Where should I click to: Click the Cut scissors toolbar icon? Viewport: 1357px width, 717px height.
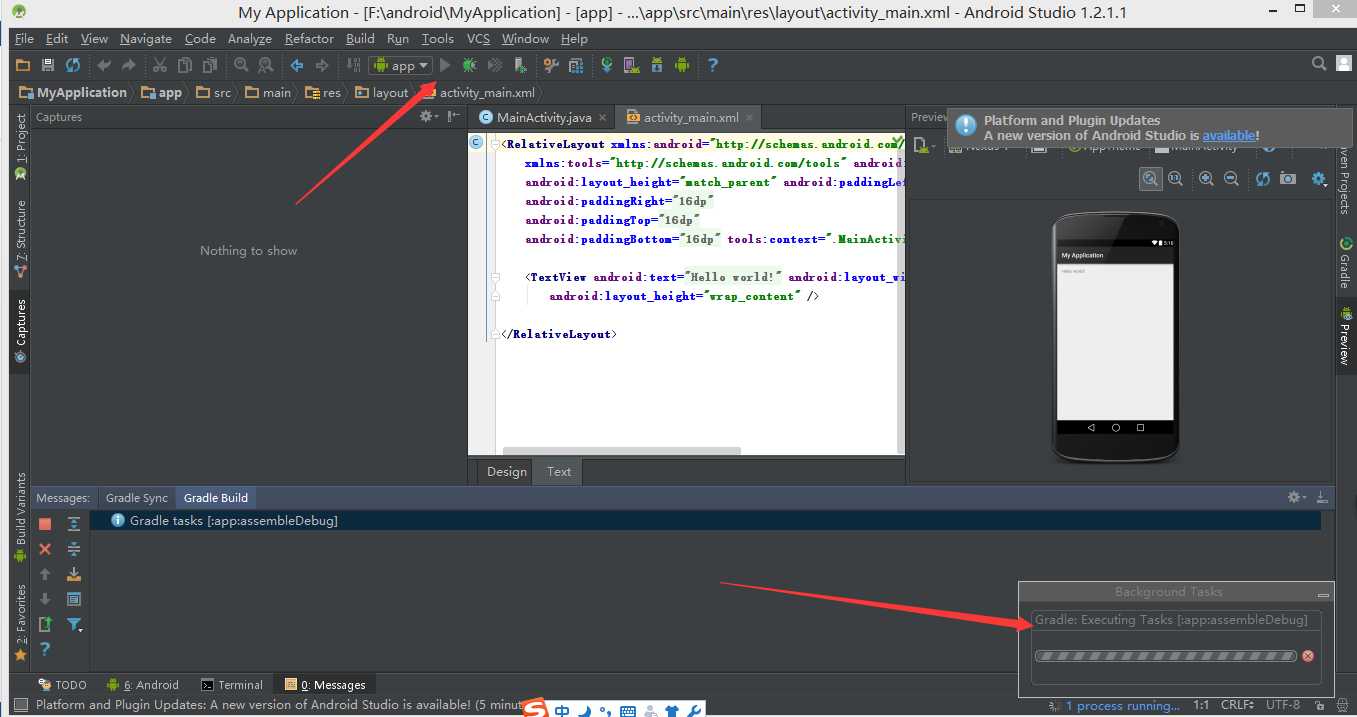point(159,65)
